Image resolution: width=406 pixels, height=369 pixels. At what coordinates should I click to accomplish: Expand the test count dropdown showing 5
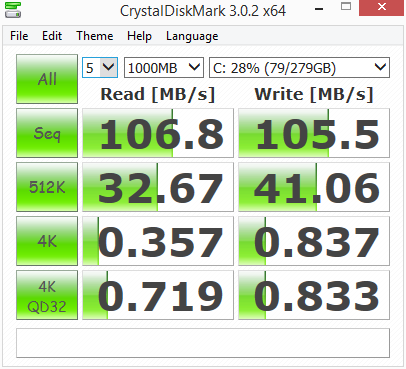(x=100, y=68)
